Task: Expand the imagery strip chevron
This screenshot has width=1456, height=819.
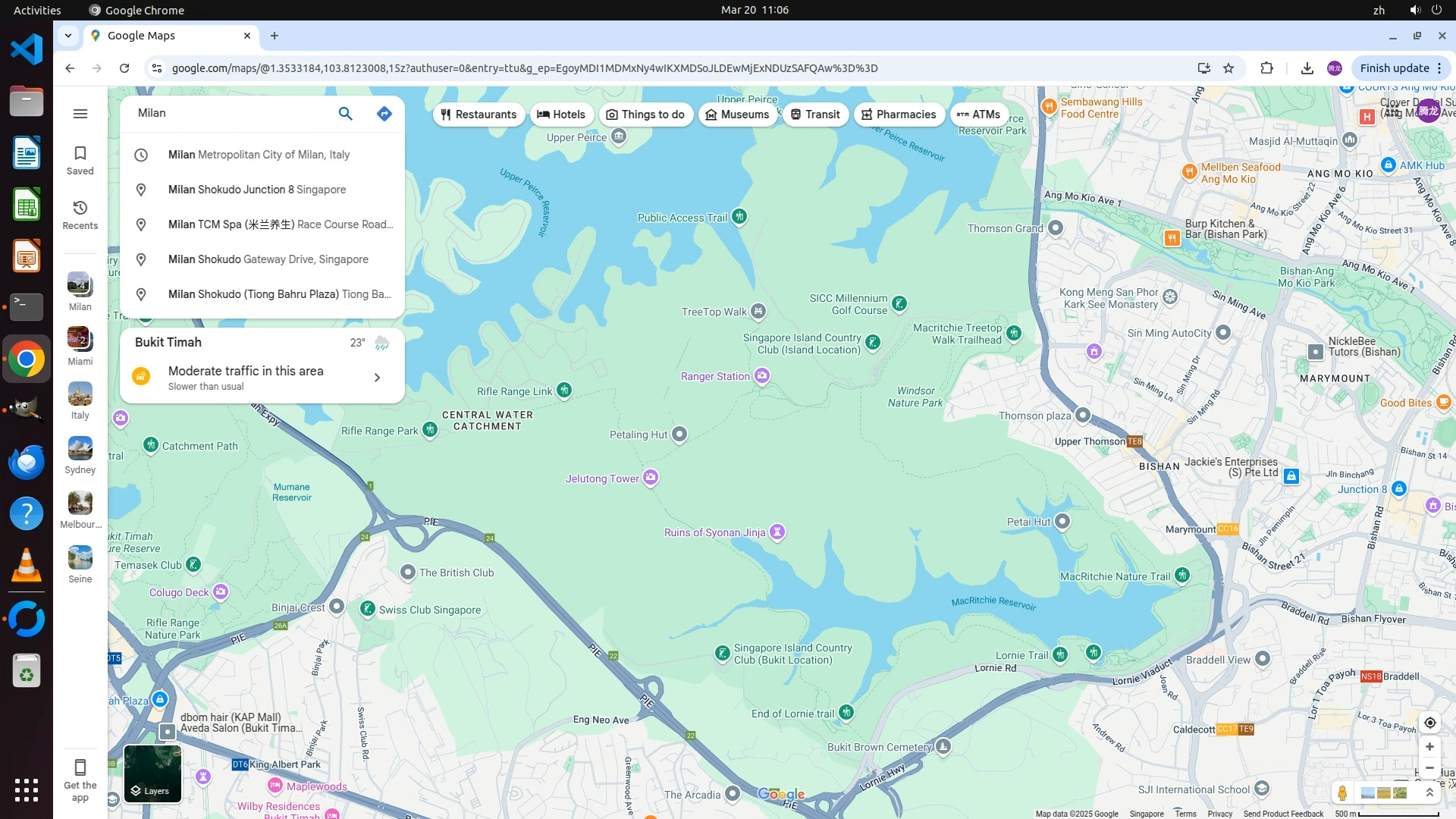Action: 1429,792
